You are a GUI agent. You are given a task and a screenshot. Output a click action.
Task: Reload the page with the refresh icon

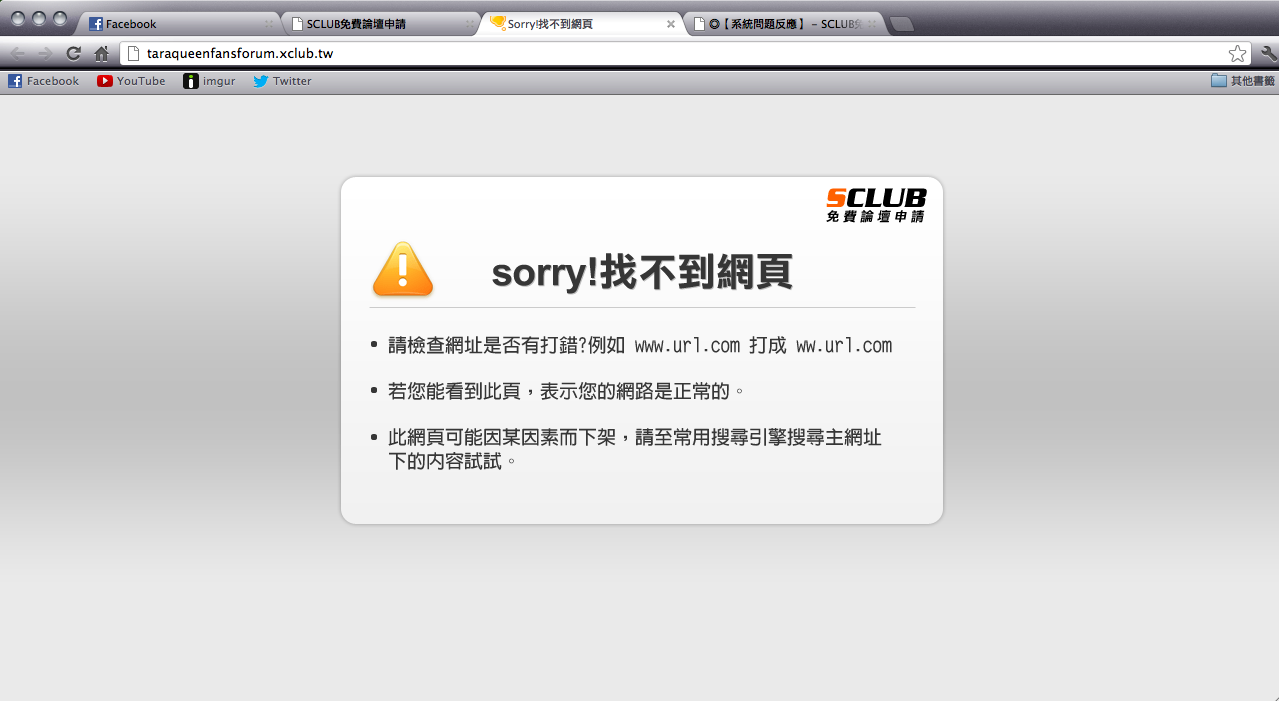pyautogui.click(x=73, y=53)
